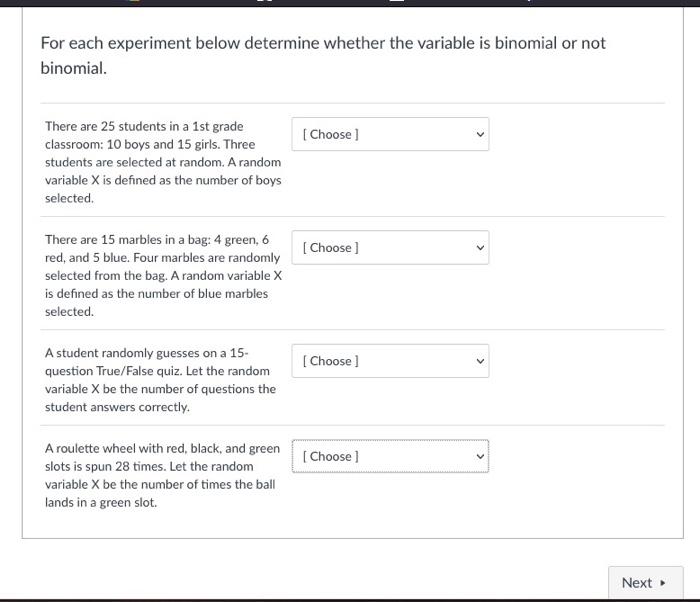The image size is (700, 602).
Task: Open the Choose dropdown for the roulette wheel question
Action: point(390,456)
